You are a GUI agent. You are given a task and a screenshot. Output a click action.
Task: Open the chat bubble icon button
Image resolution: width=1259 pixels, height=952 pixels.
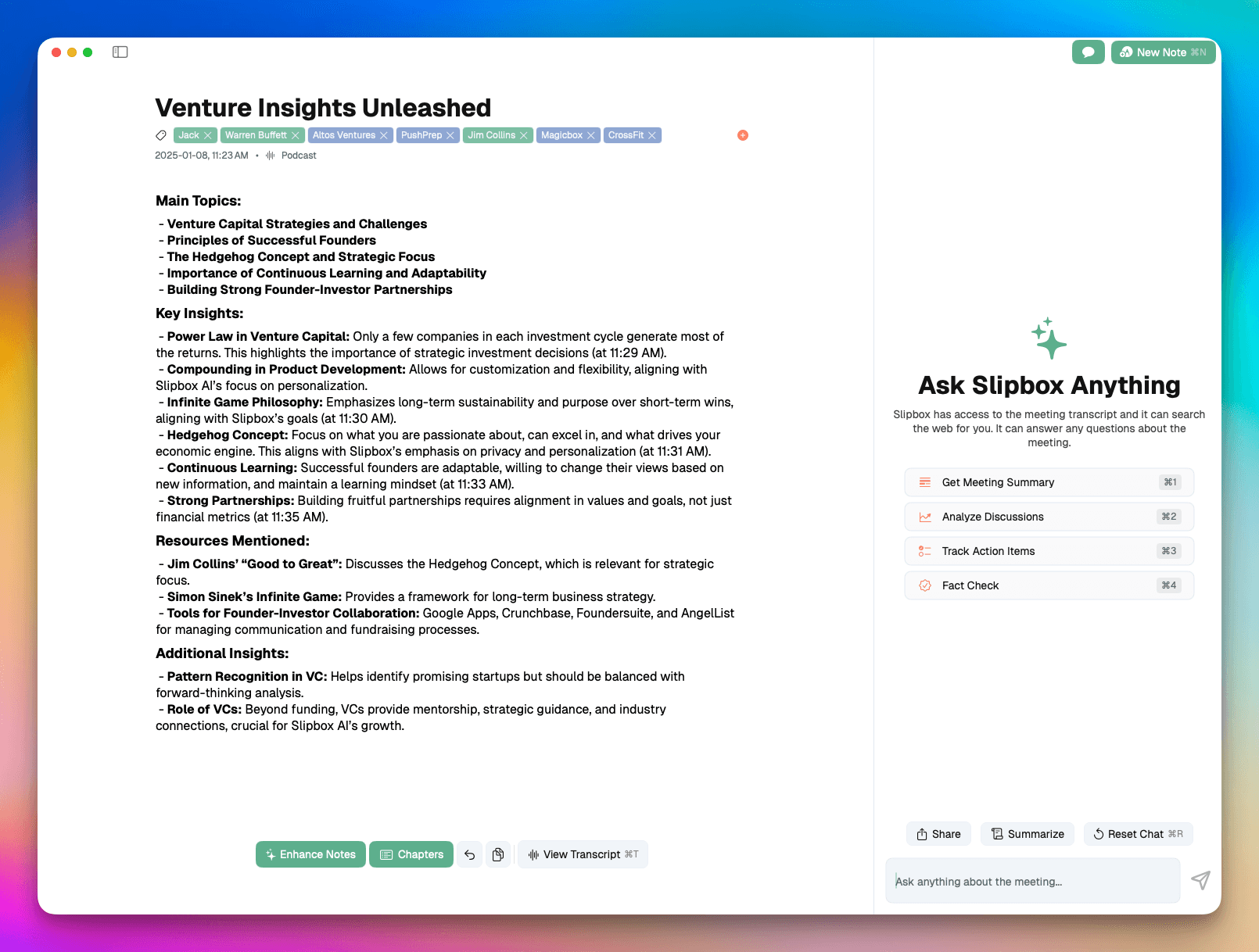click(x=1088, y=52)
